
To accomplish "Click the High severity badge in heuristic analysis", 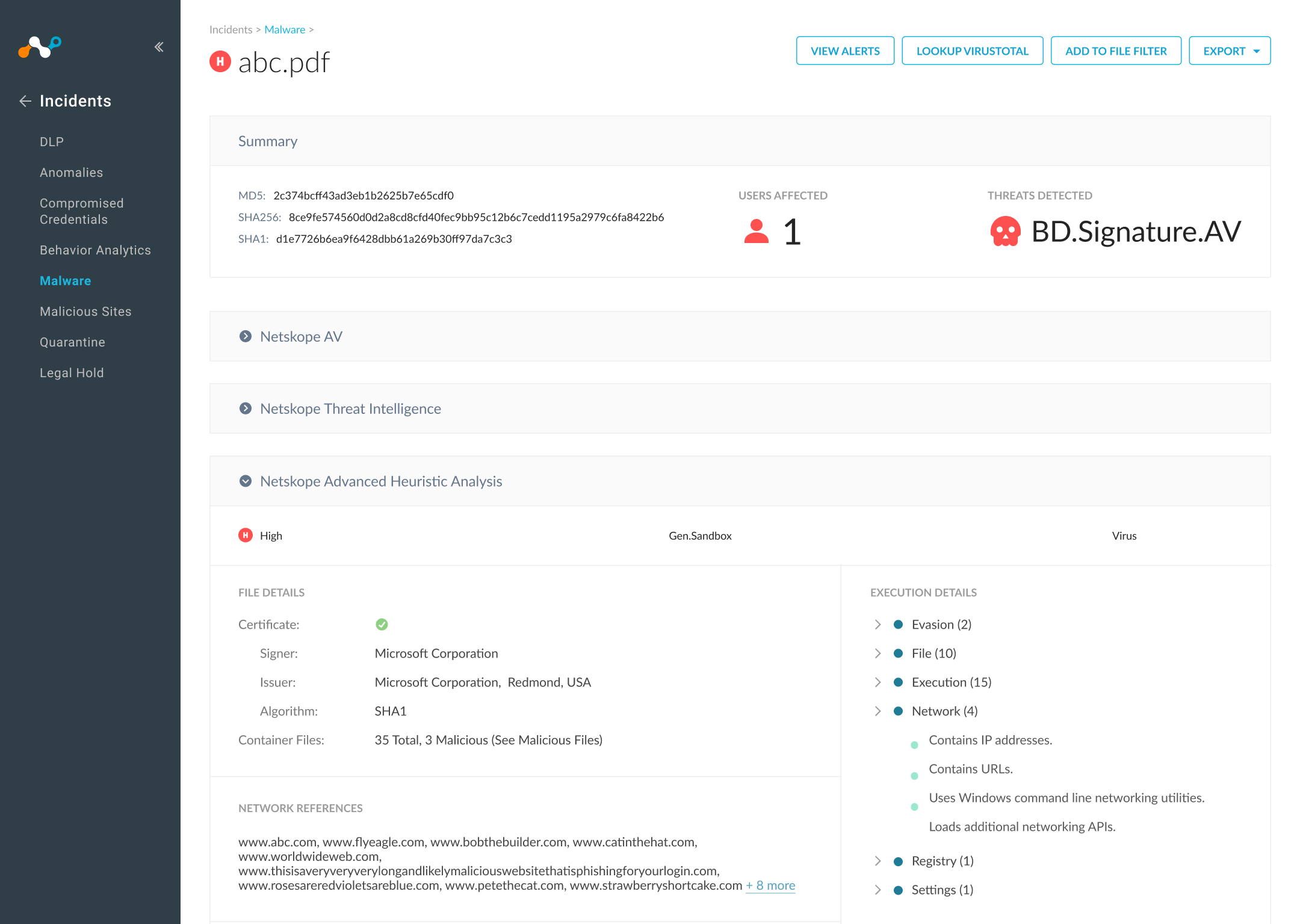I will pyautogui.click(x=246, y=535).
